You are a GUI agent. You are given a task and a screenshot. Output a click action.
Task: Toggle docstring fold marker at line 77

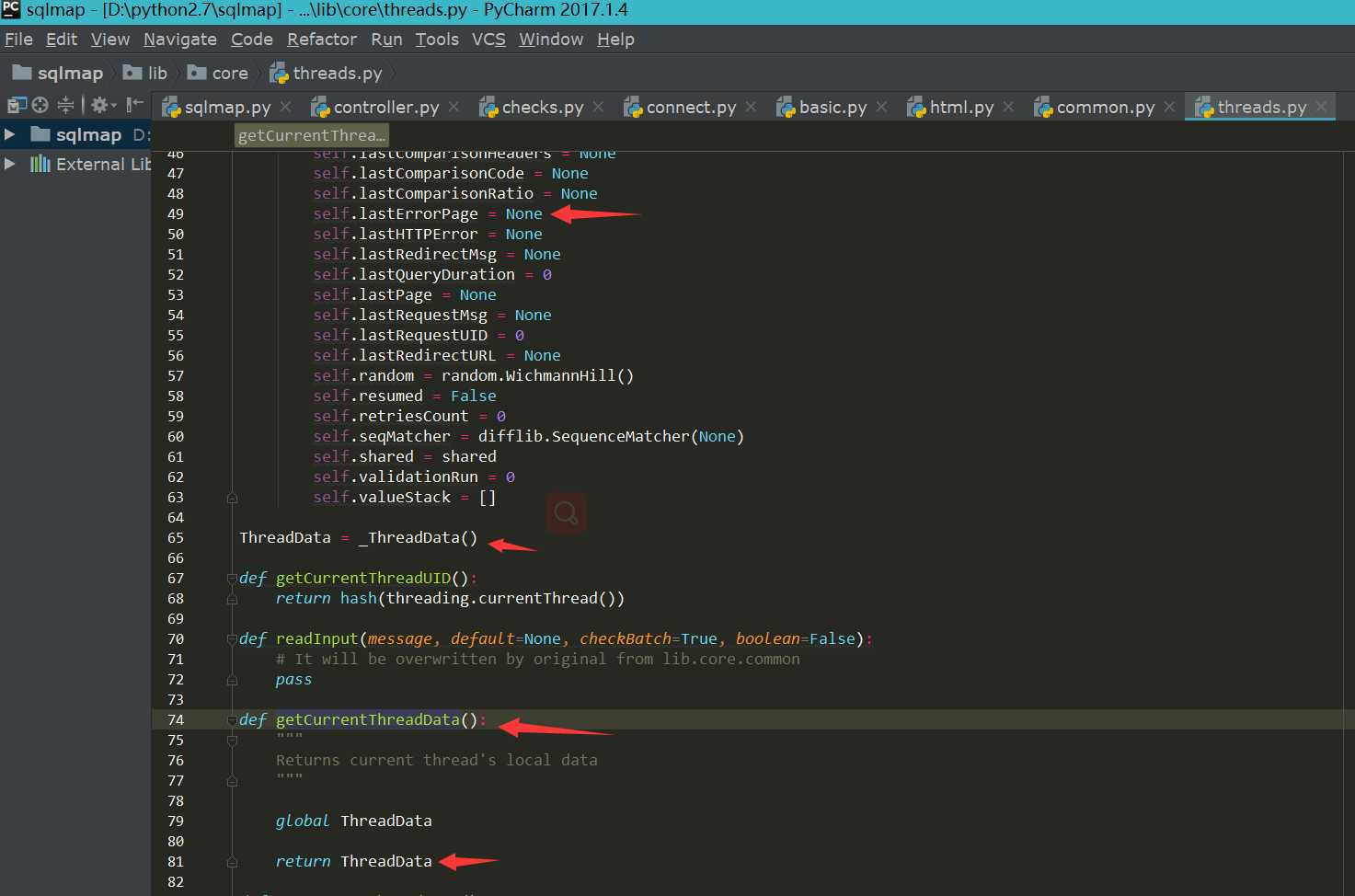tap(232, 781)
